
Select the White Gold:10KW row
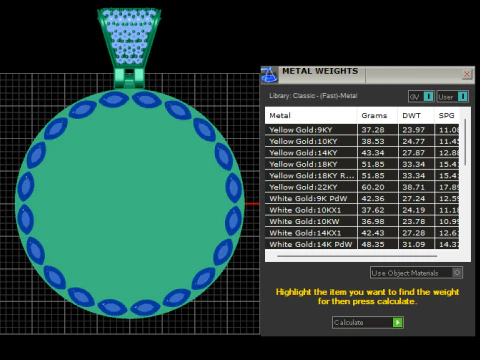[362, 221]
